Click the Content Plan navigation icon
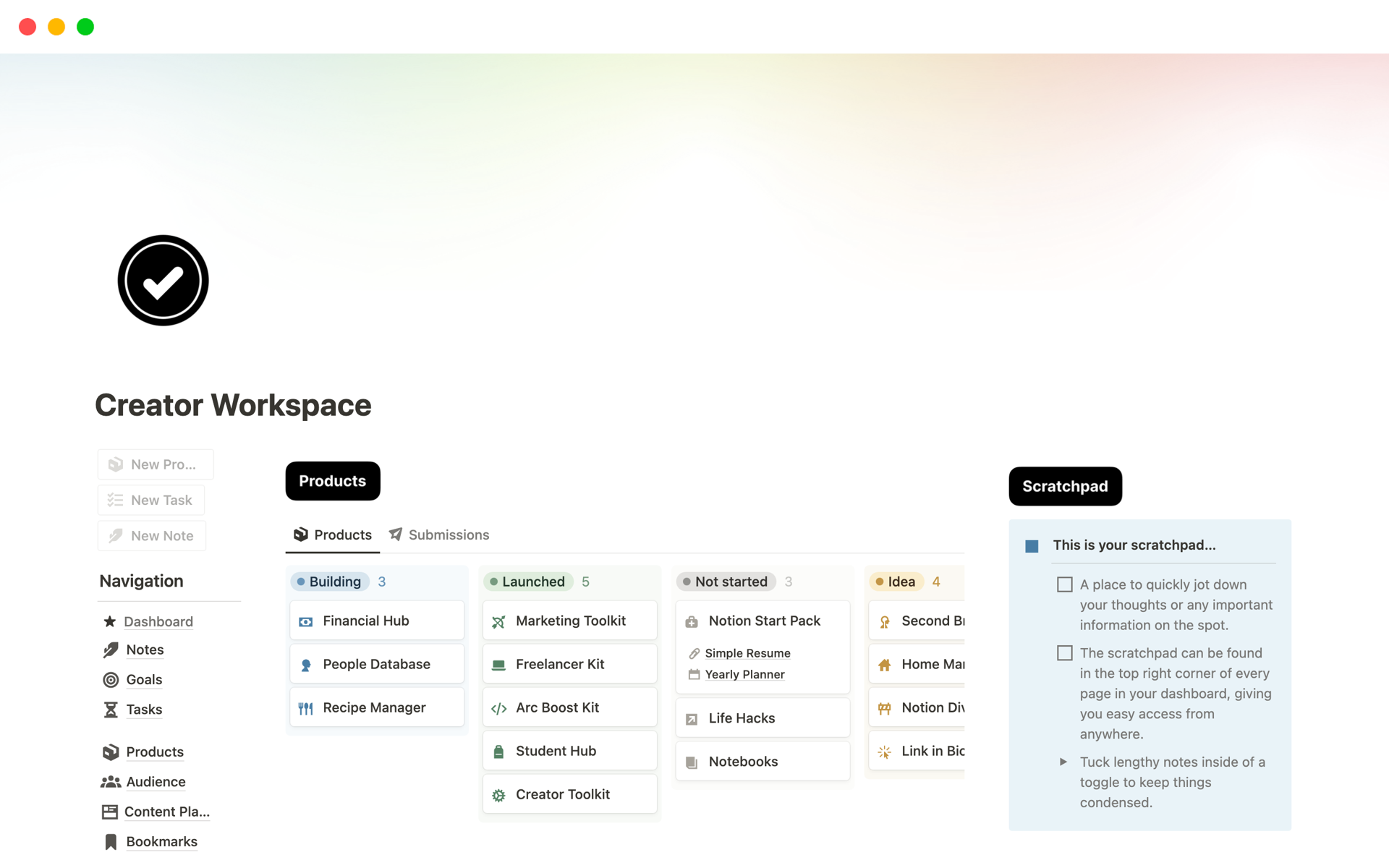This screenshot has height=868, width=1389. coord(109,811)
